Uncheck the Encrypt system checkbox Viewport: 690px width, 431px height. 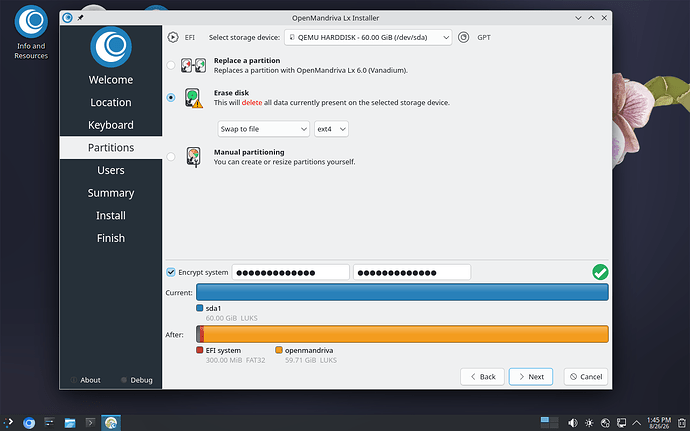point(171,272)
